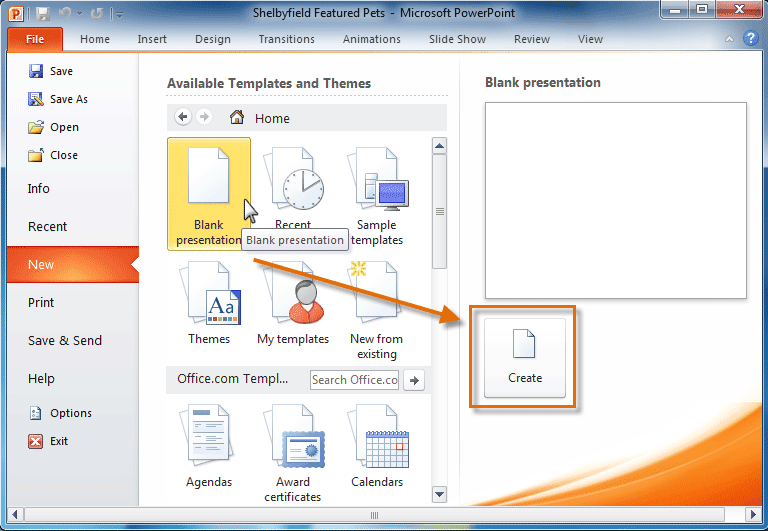This screenshot has height=531, width=768.
Task: Click the Home icon in template navigation
Action: pos(237,118)
